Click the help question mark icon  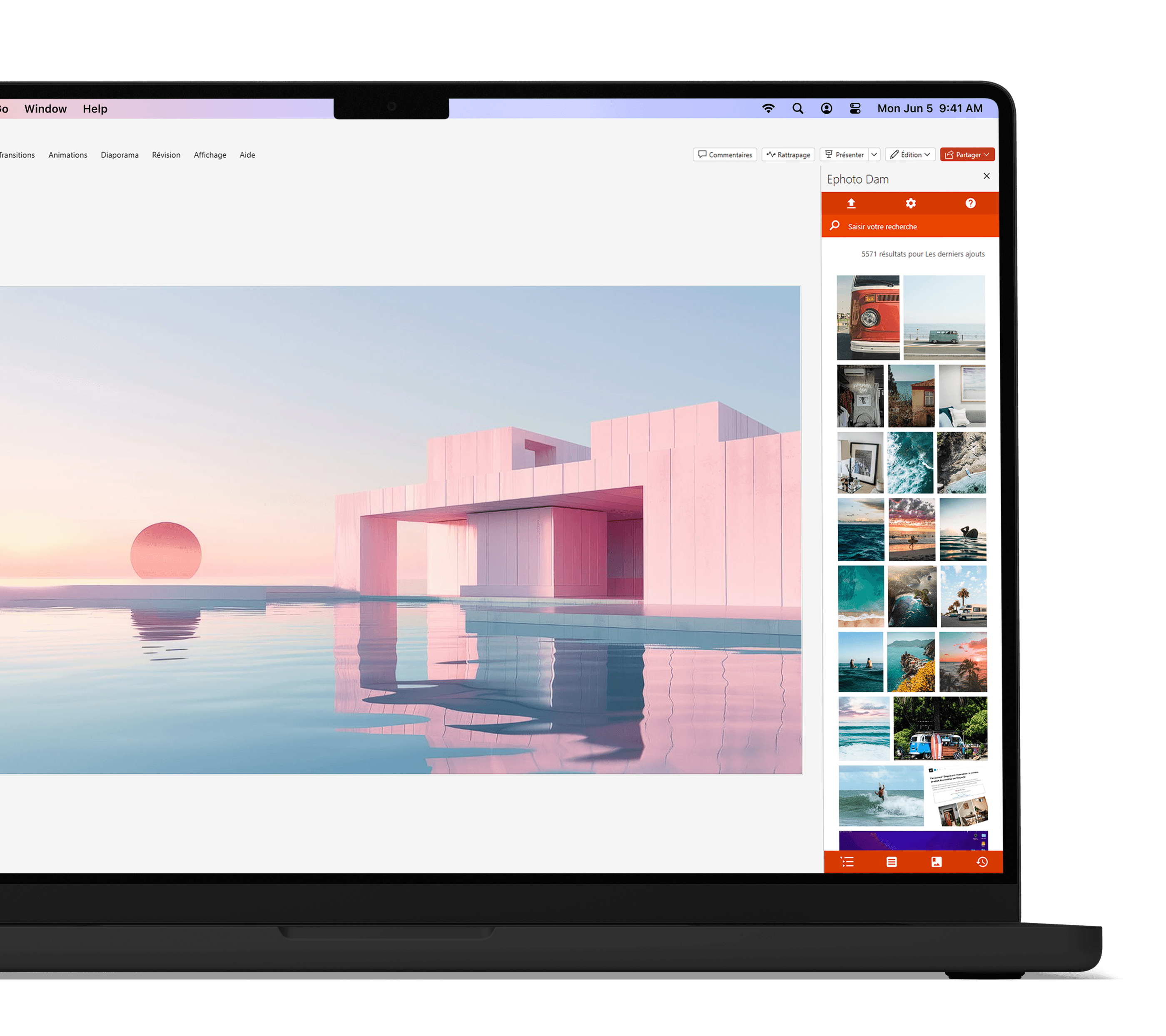tap(971, 204)
